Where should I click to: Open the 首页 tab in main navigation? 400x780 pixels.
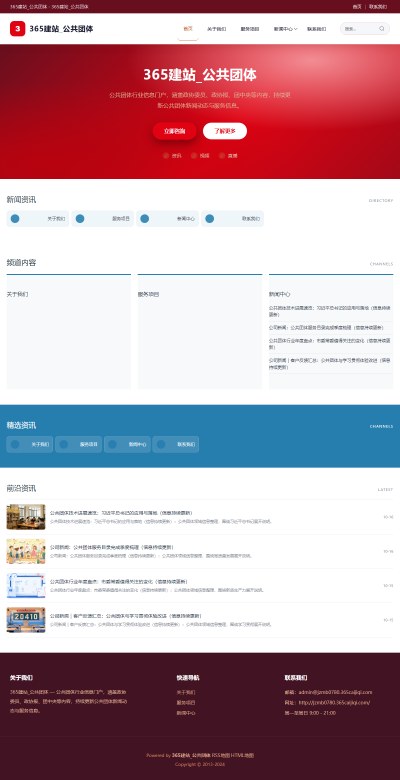coord(188,29)
